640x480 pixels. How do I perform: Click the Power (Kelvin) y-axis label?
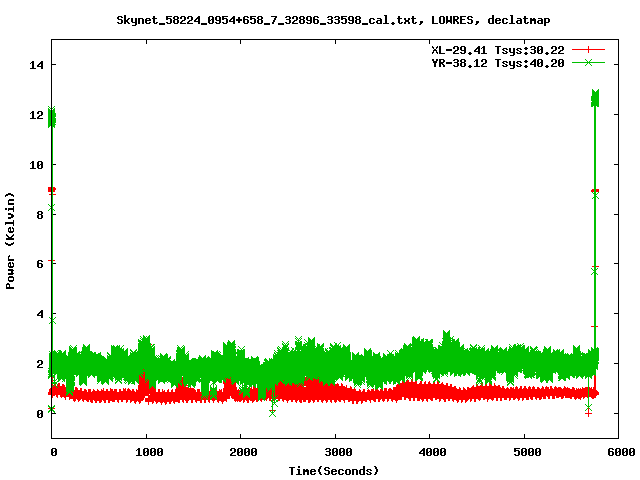(x=10, y=241)
